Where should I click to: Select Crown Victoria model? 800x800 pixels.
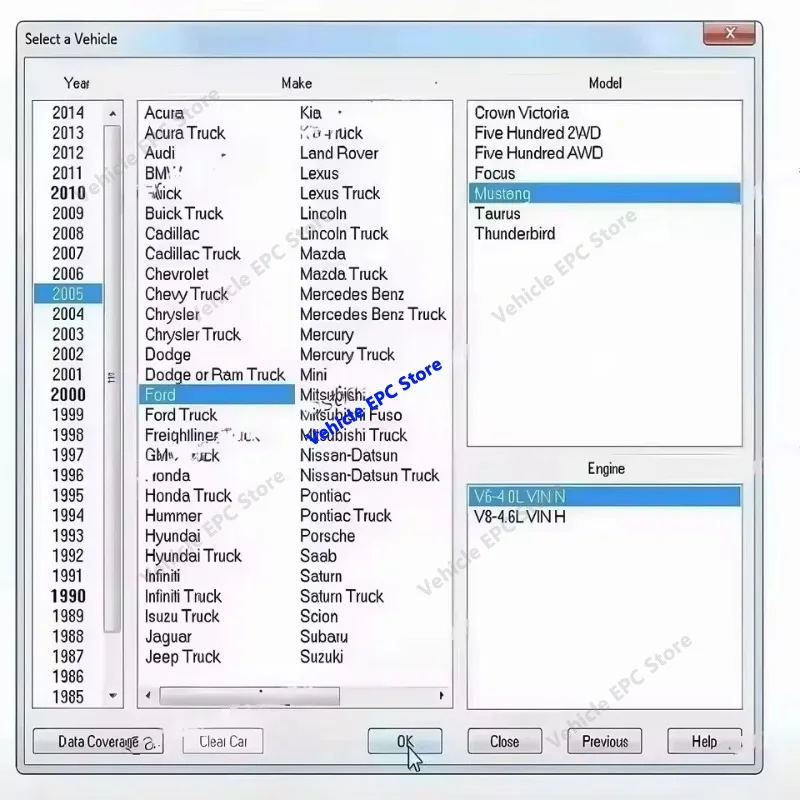(521, 113)
